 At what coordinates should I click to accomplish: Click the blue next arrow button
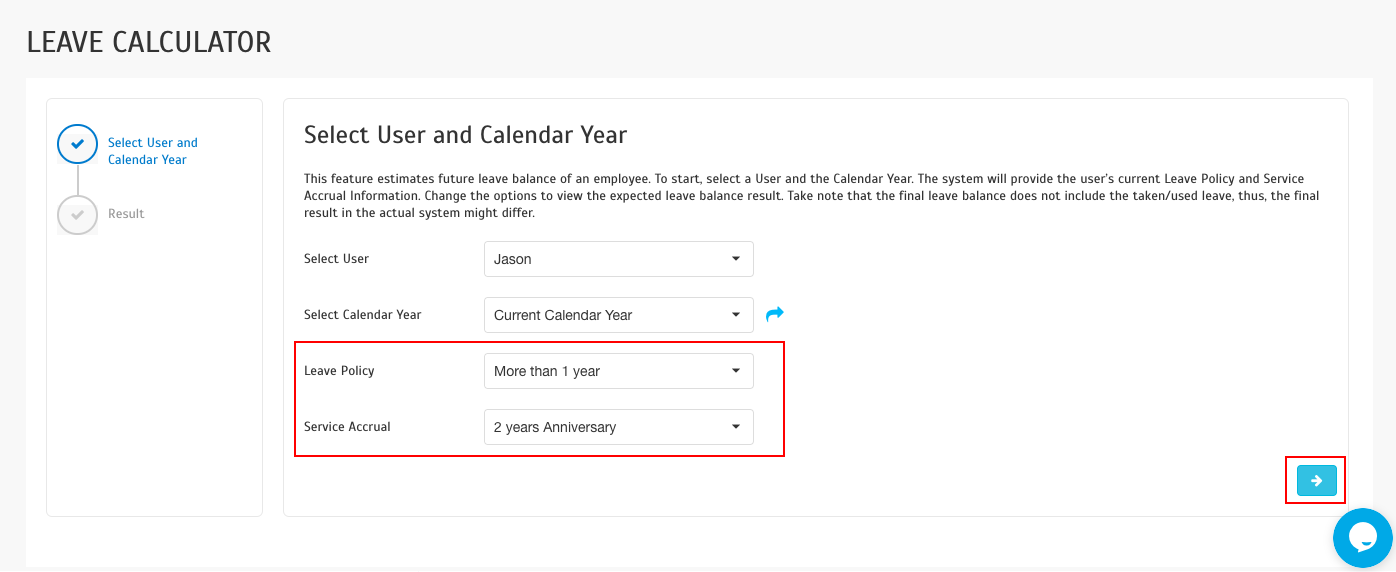[x=1316, y=481]
